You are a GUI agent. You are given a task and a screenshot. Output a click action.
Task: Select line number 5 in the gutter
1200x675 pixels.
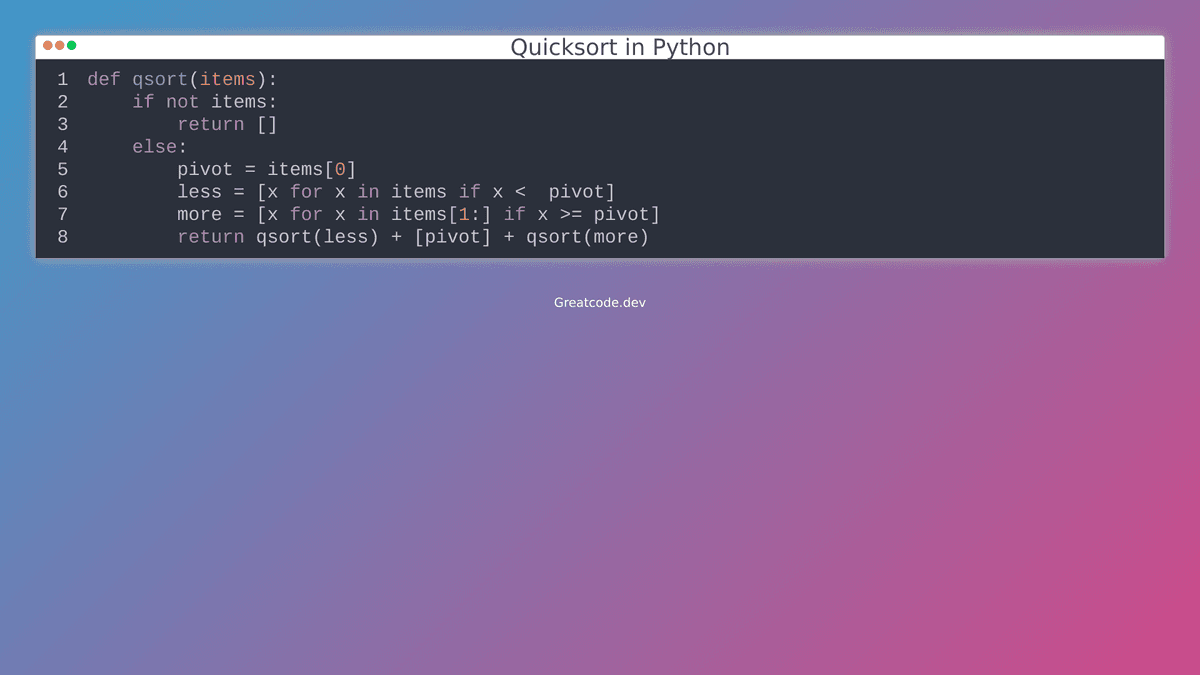click(62, 169)
